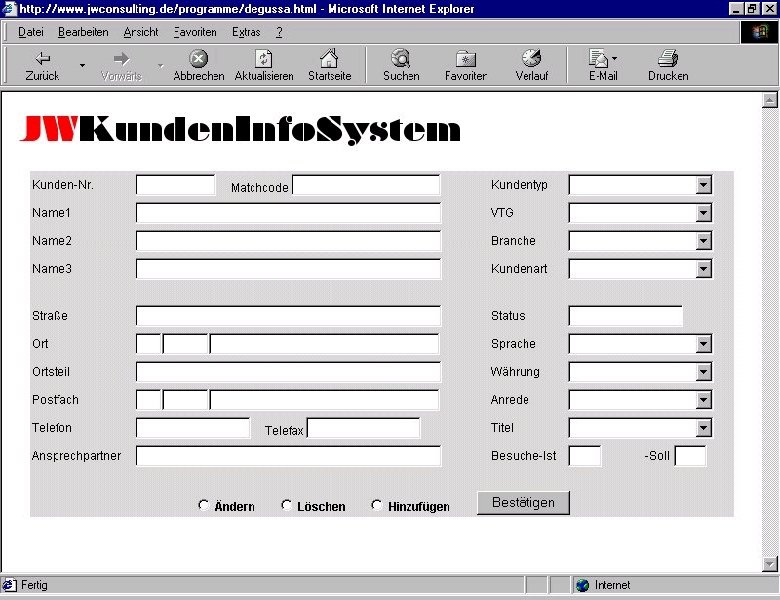Open the Datei menu
The height and width of the screenshot is (600, 780).
(31, 32)
